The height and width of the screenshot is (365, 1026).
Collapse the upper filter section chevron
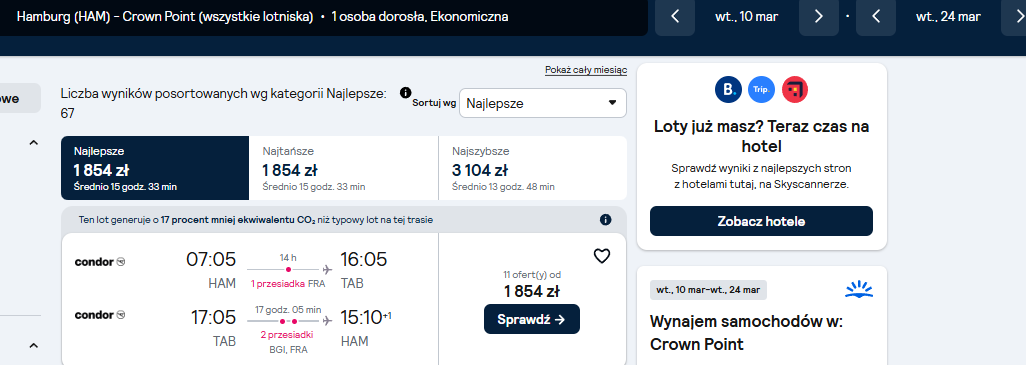[34, 143]
